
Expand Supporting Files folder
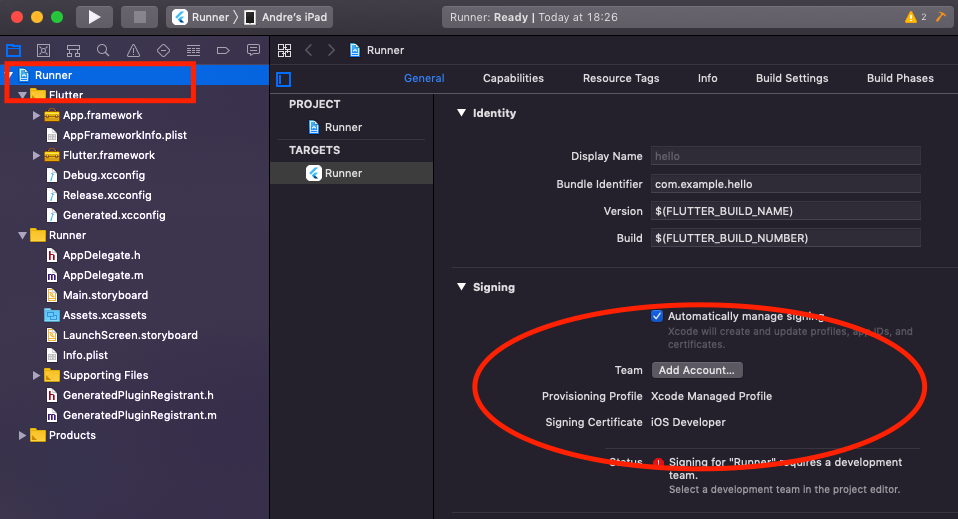click(x=36, y=375)
